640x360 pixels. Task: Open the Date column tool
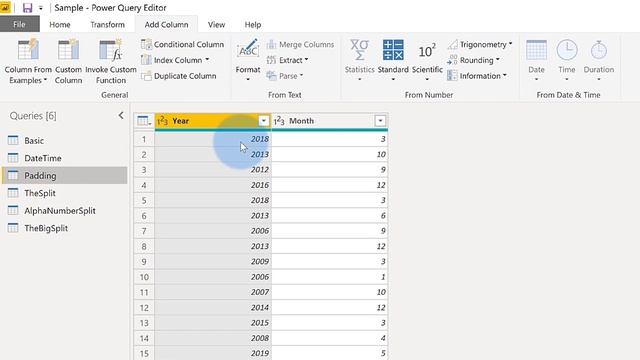(x=536, y=60)
